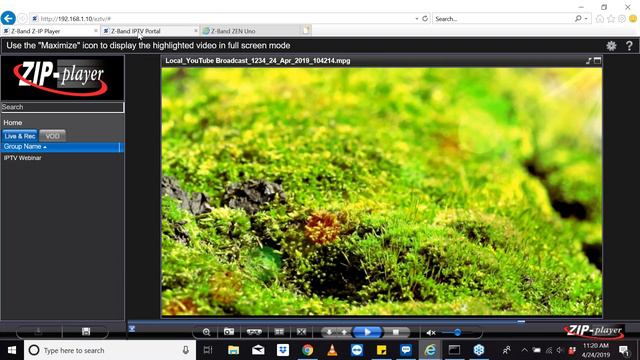The image size is (640, 360).
Task: Select the VOD tab
Action: pos(52,136)
